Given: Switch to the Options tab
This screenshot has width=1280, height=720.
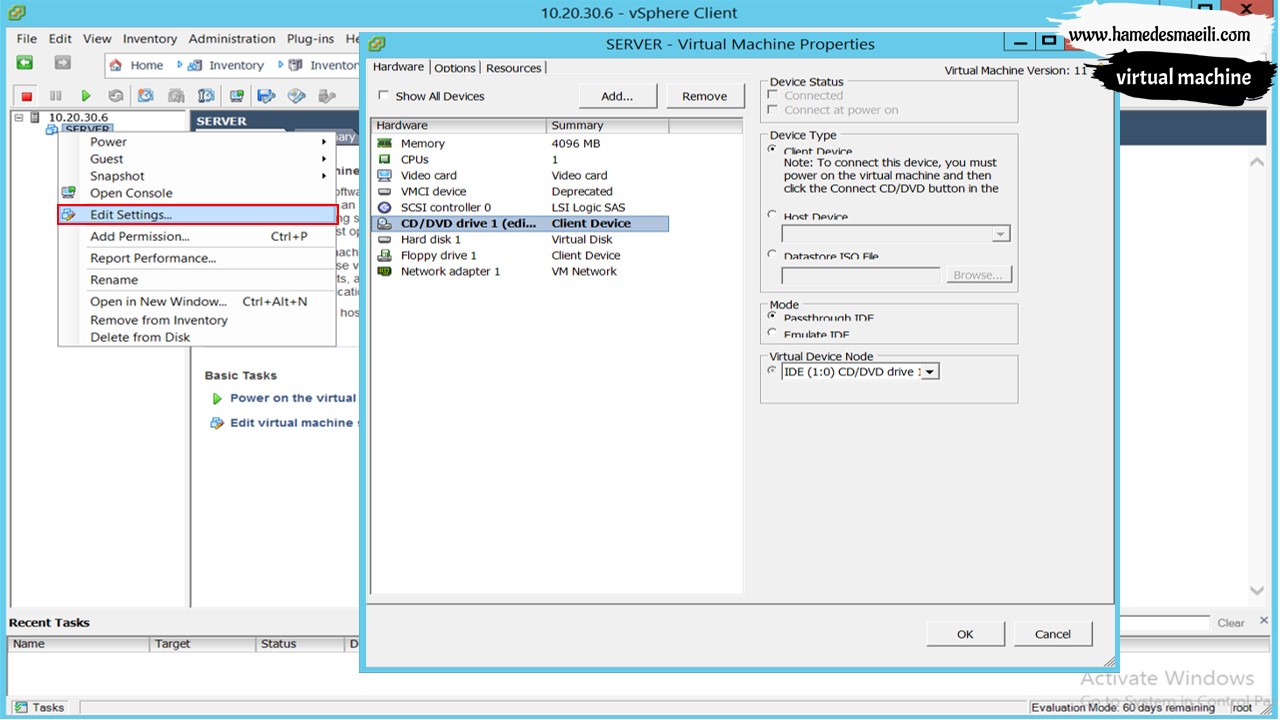Looking at the screenshot, I should 455,68.
